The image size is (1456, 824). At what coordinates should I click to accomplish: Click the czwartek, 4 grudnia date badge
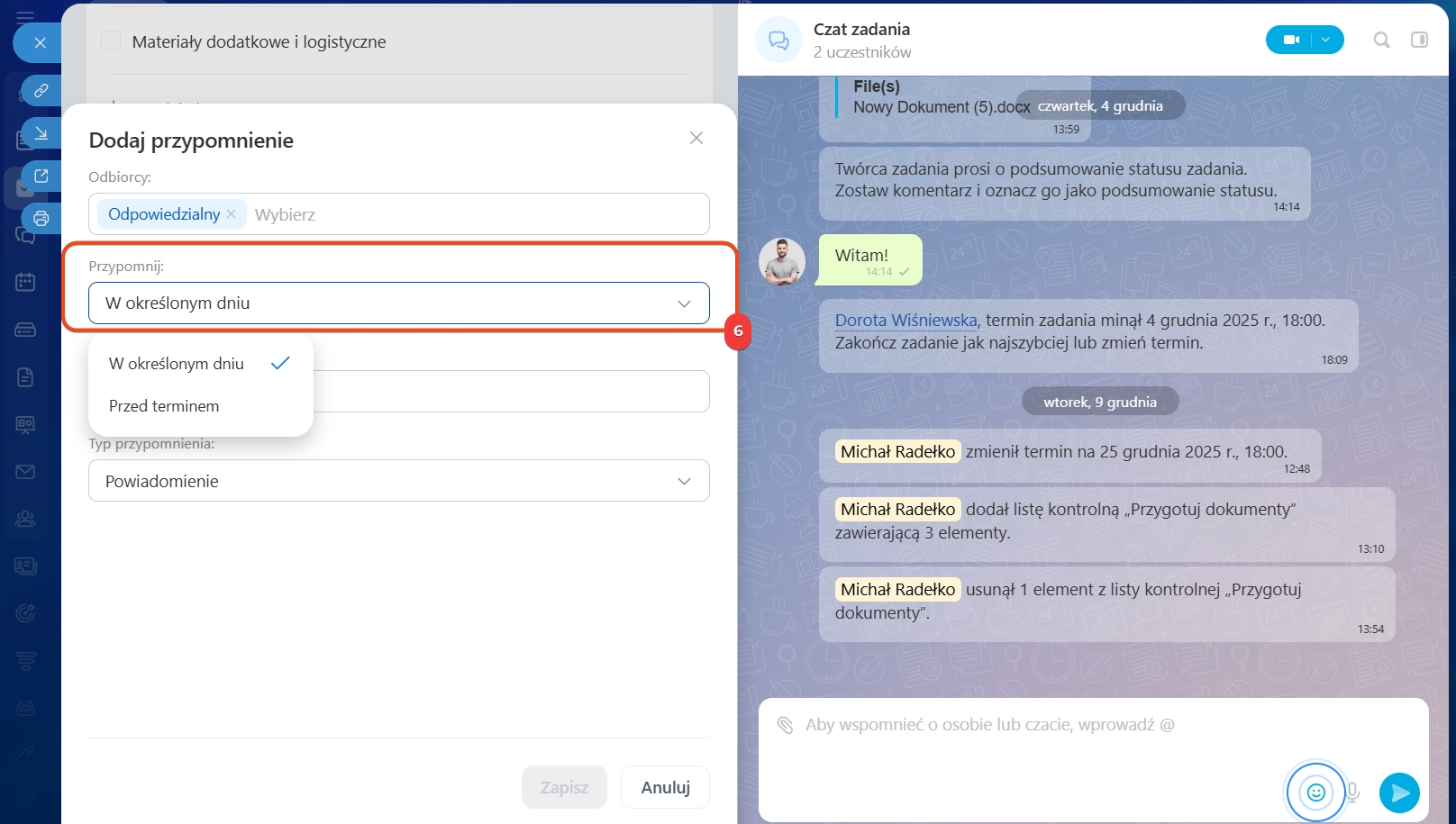click(x=1100, y=105)
